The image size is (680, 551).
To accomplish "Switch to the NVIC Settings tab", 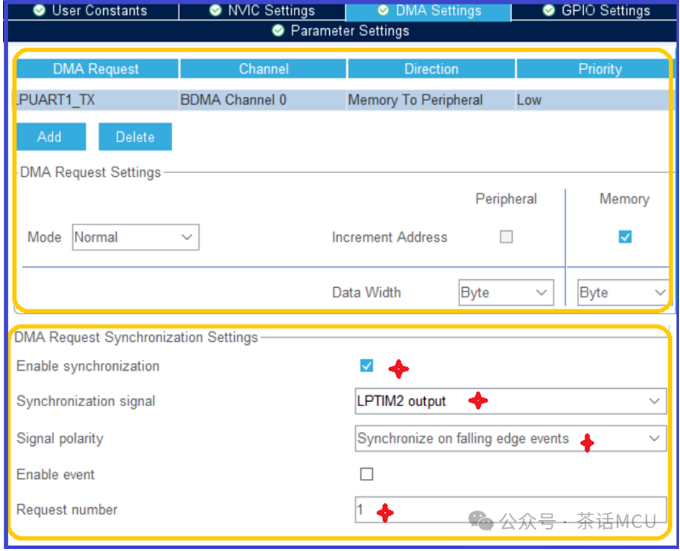I will pyautogui.click(x=262, y=11).
